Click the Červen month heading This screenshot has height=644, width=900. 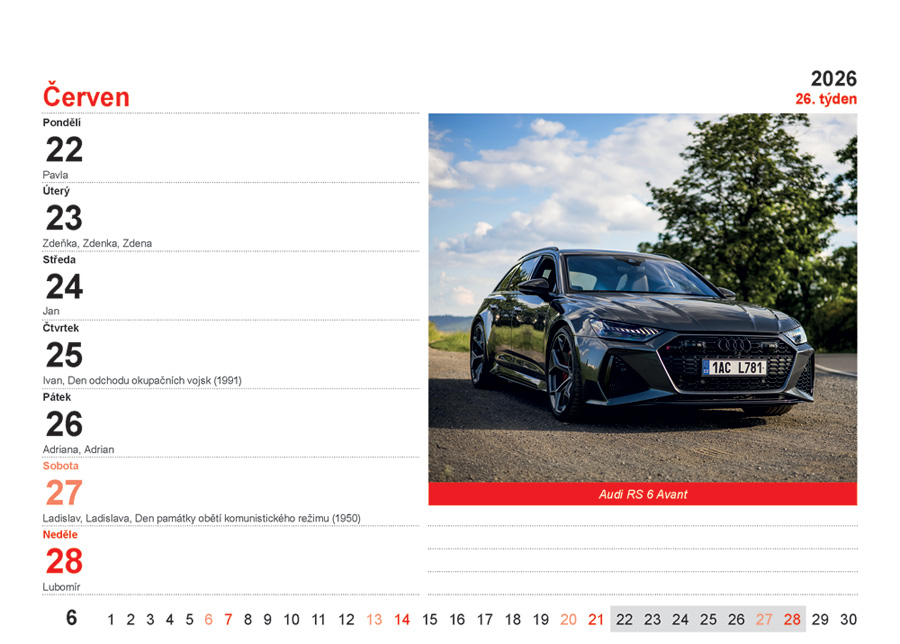click(86, 97)
